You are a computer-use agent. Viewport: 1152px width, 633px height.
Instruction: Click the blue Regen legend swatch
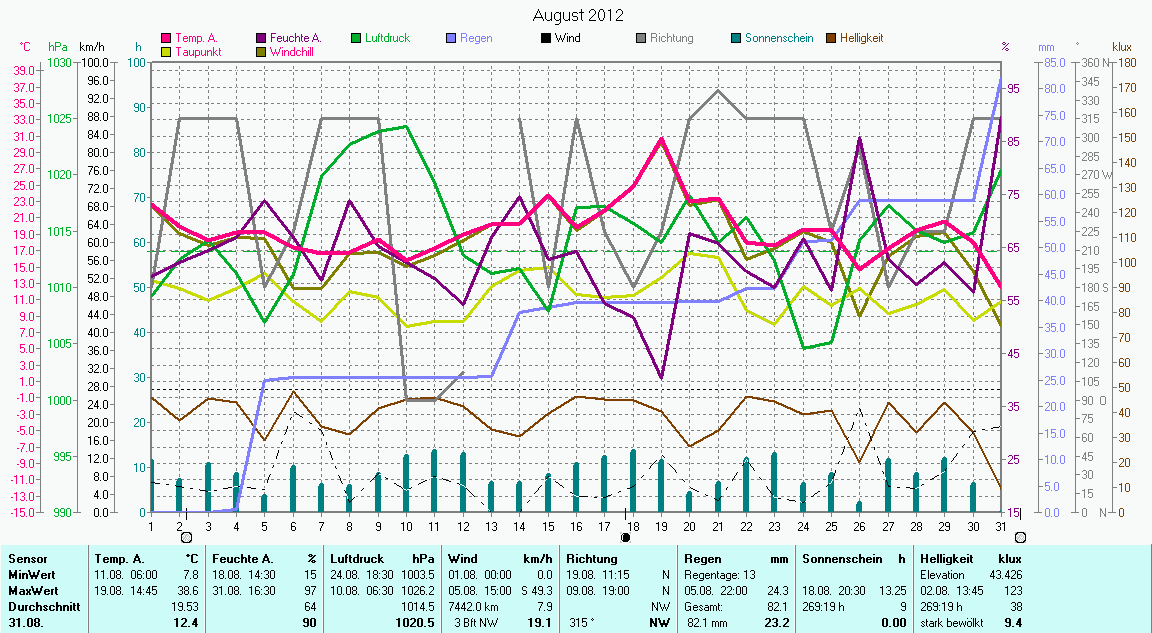pos(451,39)
